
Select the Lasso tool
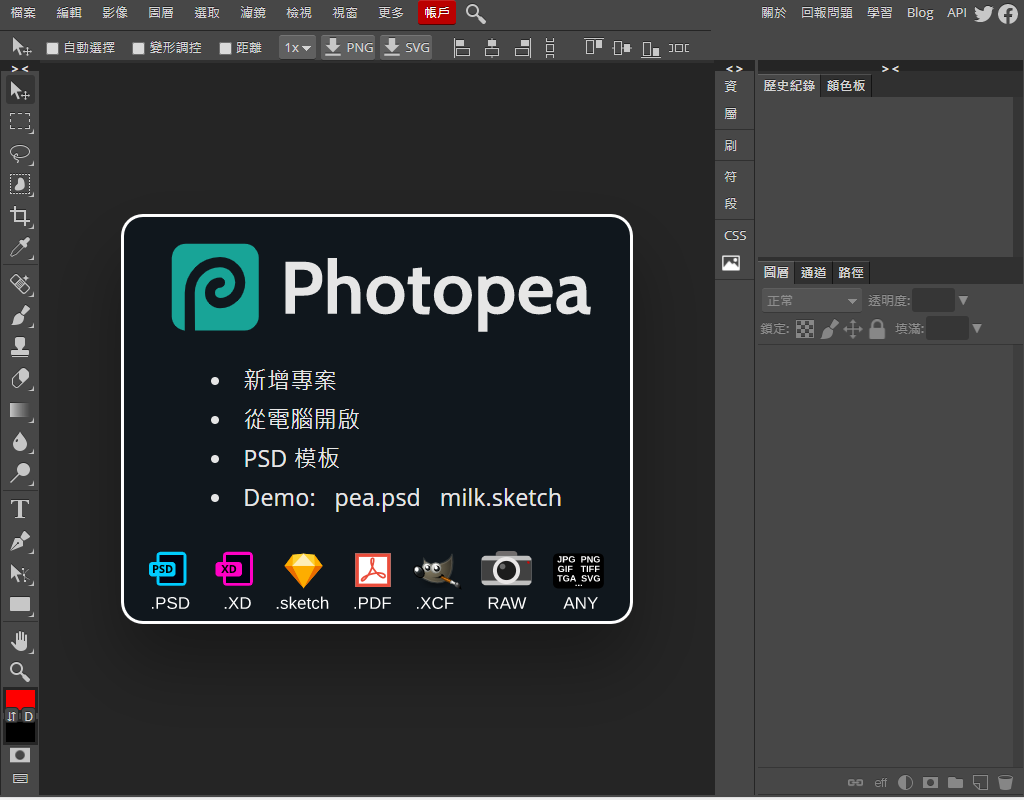pyautogui.click(x=20, y=153)
